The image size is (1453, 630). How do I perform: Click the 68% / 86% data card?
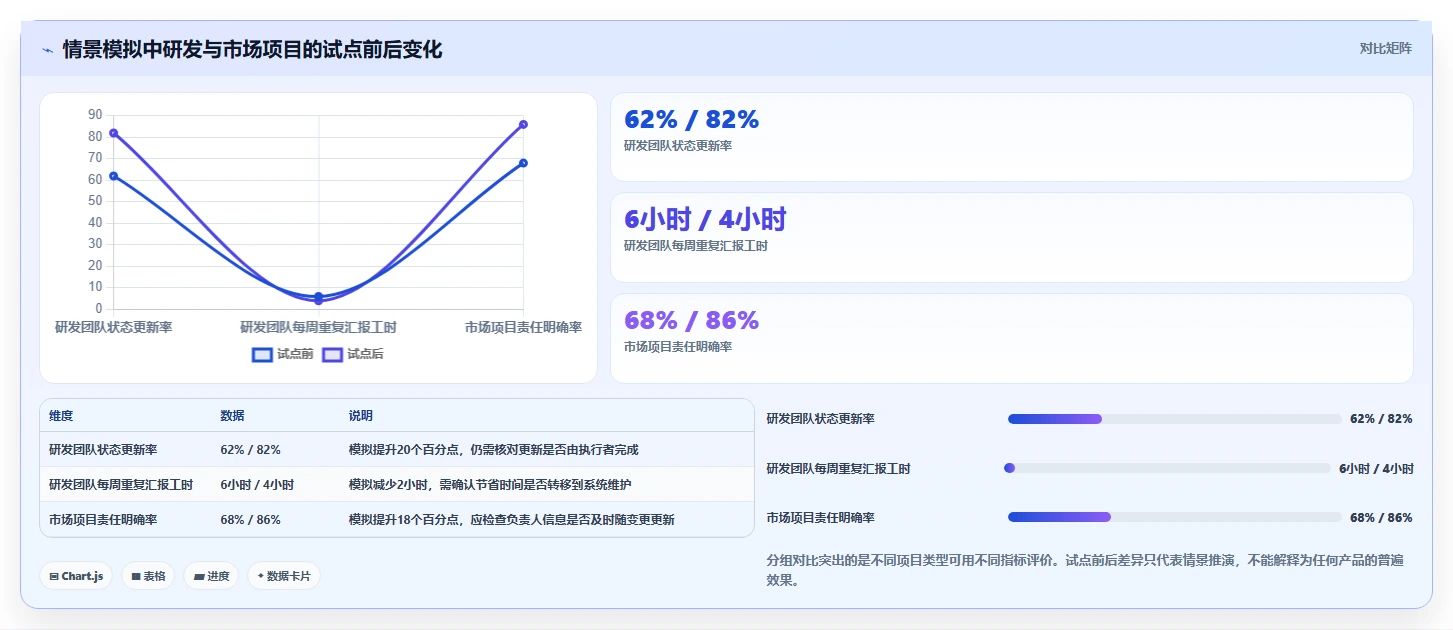(x=1011, y=338)
